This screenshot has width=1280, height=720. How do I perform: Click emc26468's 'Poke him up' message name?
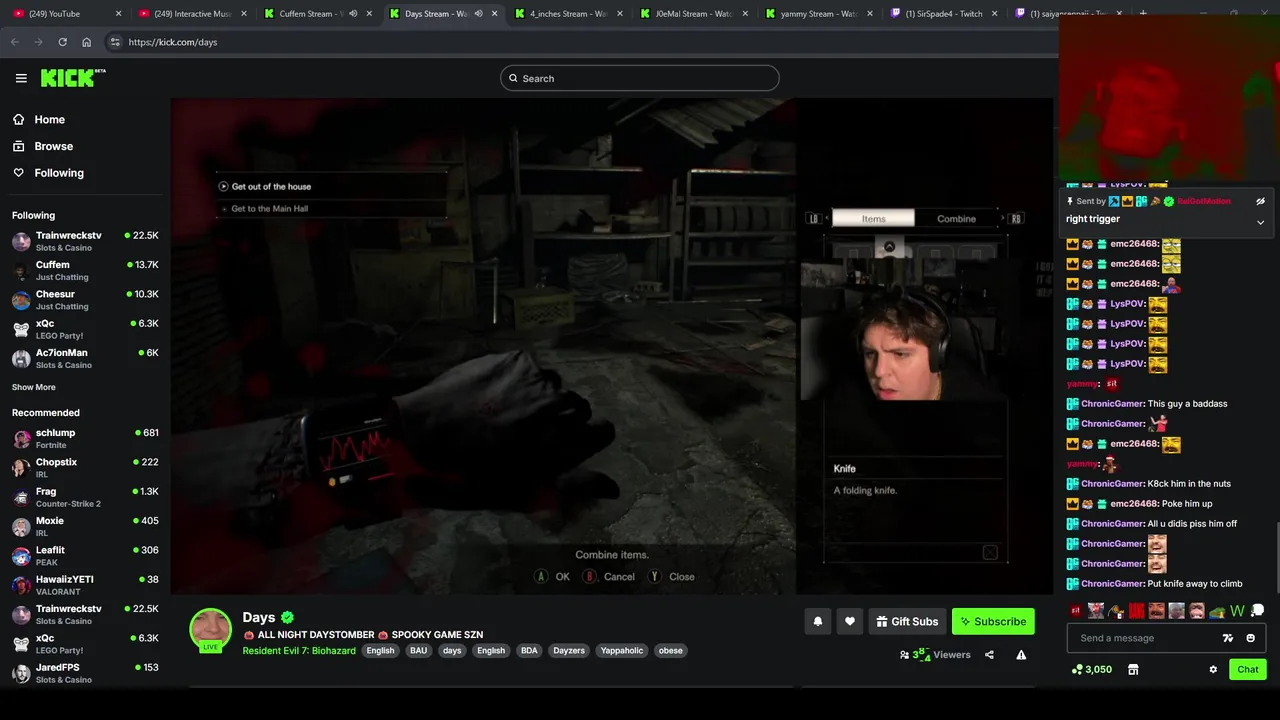1134,504
